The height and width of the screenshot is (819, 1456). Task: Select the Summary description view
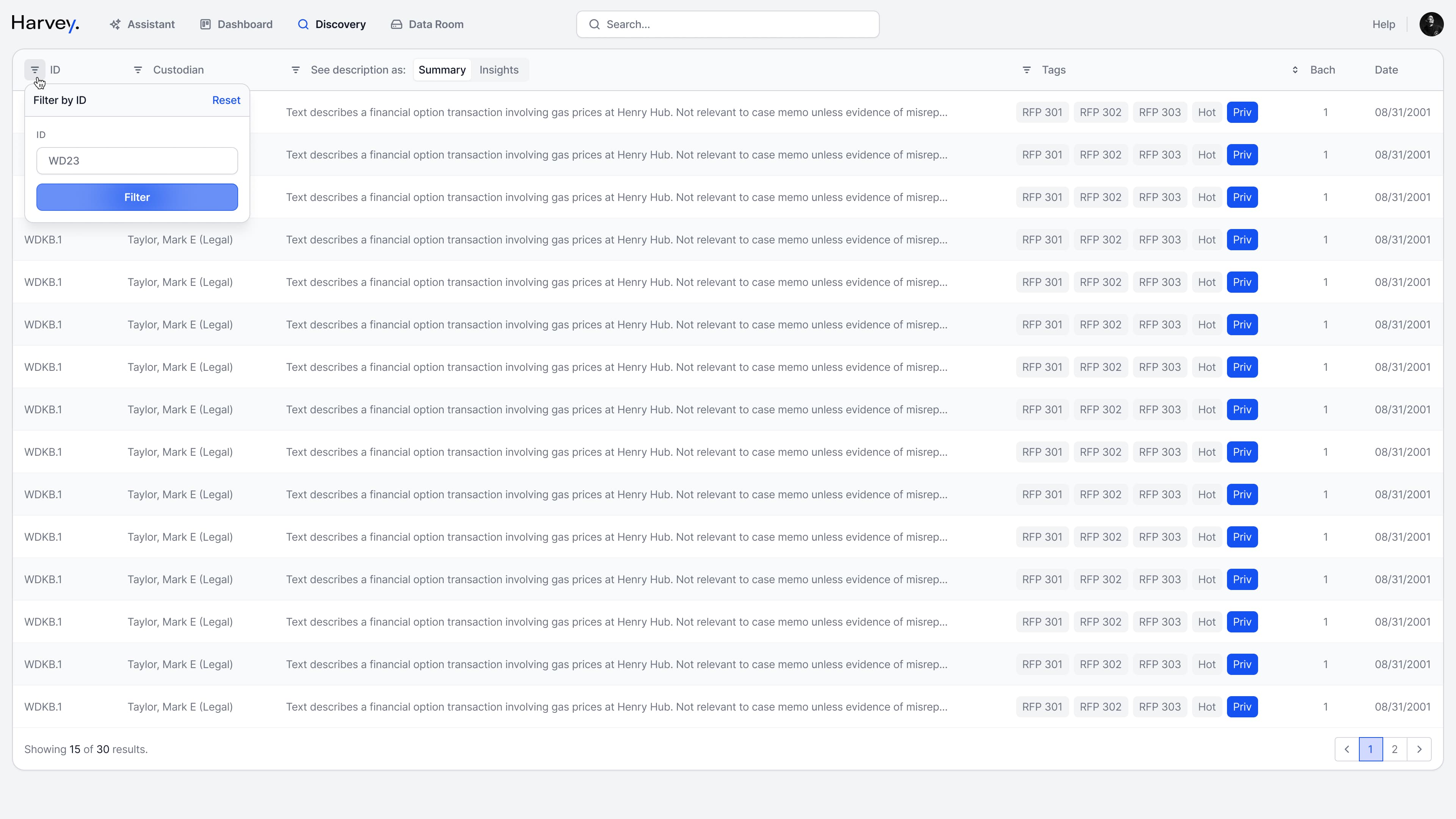[x=442, y=70]
